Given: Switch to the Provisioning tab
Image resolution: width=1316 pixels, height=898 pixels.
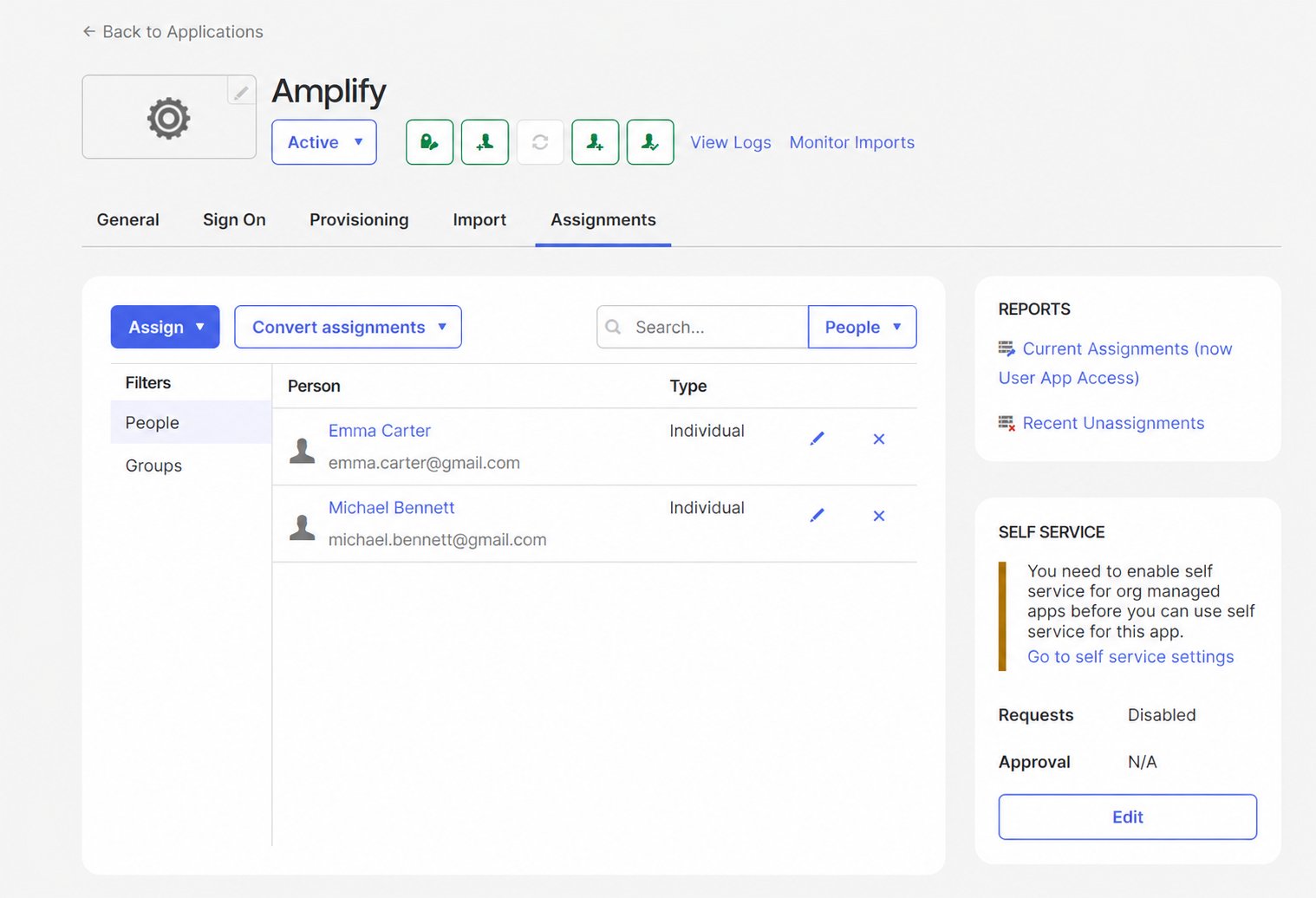Looking at the screenshot, I should (359, 220).
